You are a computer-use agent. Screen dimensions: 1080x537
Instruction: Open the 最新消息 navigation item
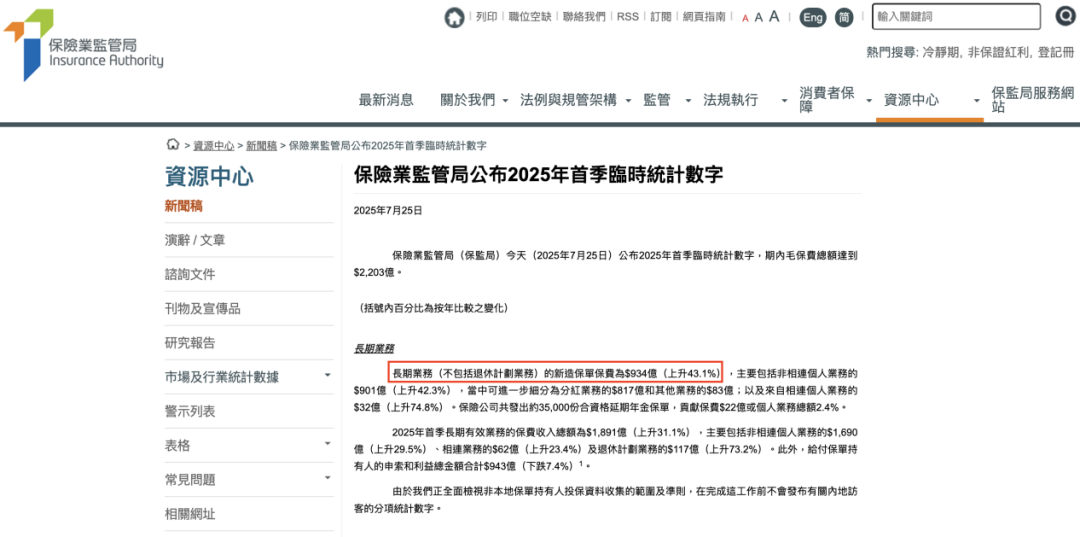[x=386, y=100]
